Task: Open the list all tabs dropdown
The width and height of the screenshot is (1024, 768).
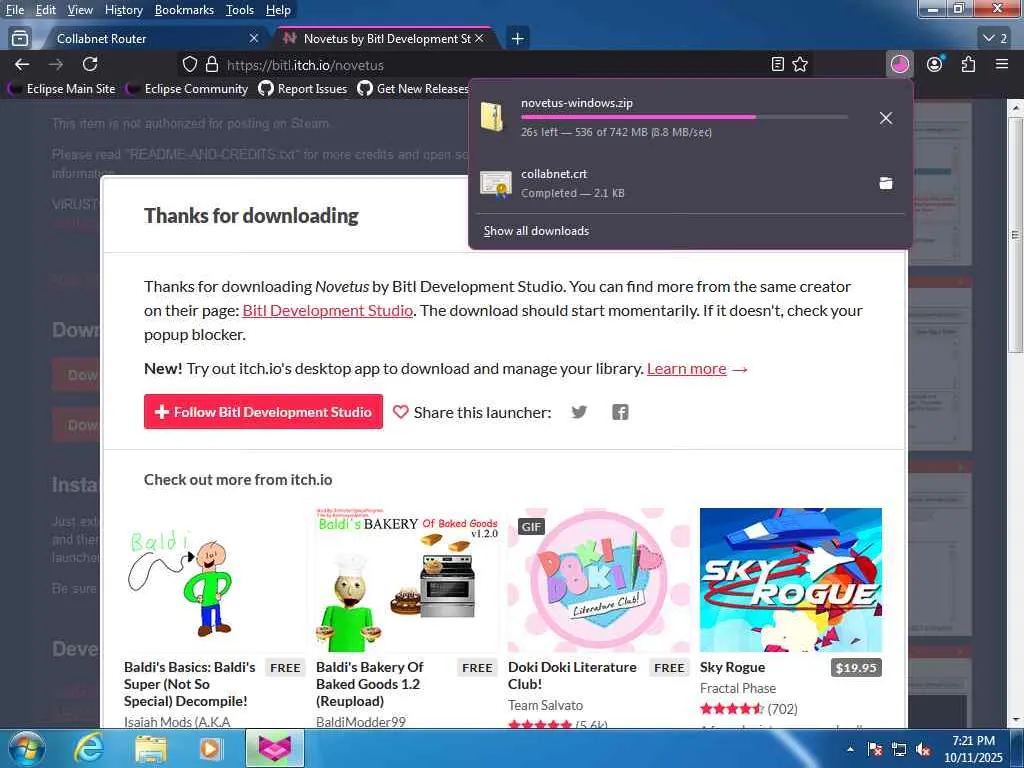Action: [995, 39]
